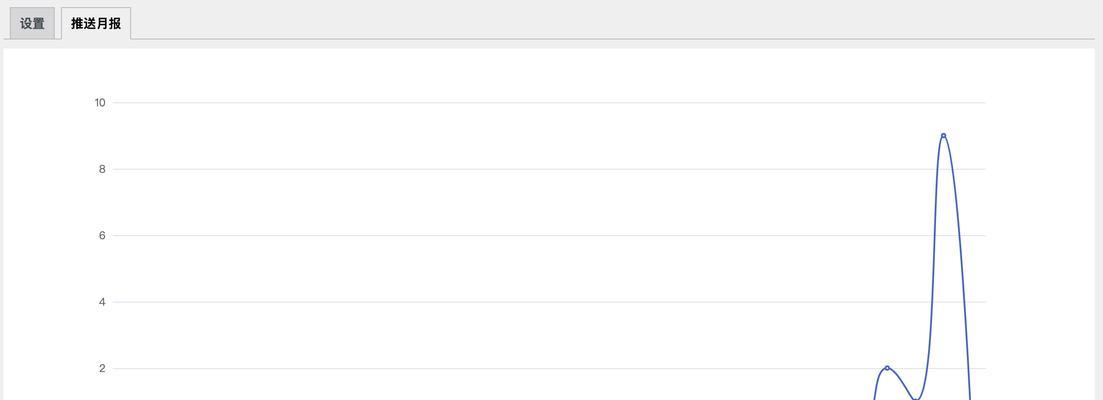Click the data point at peak value 9
The height and width of the screenshot is (400, 1103).
click(x=943, y=136)
